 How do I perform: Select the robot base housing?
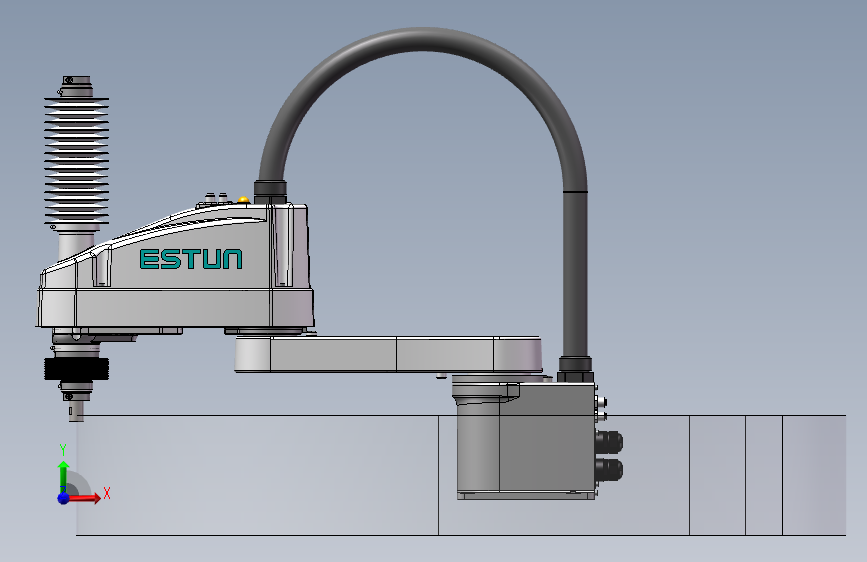pyautogui.click(x=525, y=440)
